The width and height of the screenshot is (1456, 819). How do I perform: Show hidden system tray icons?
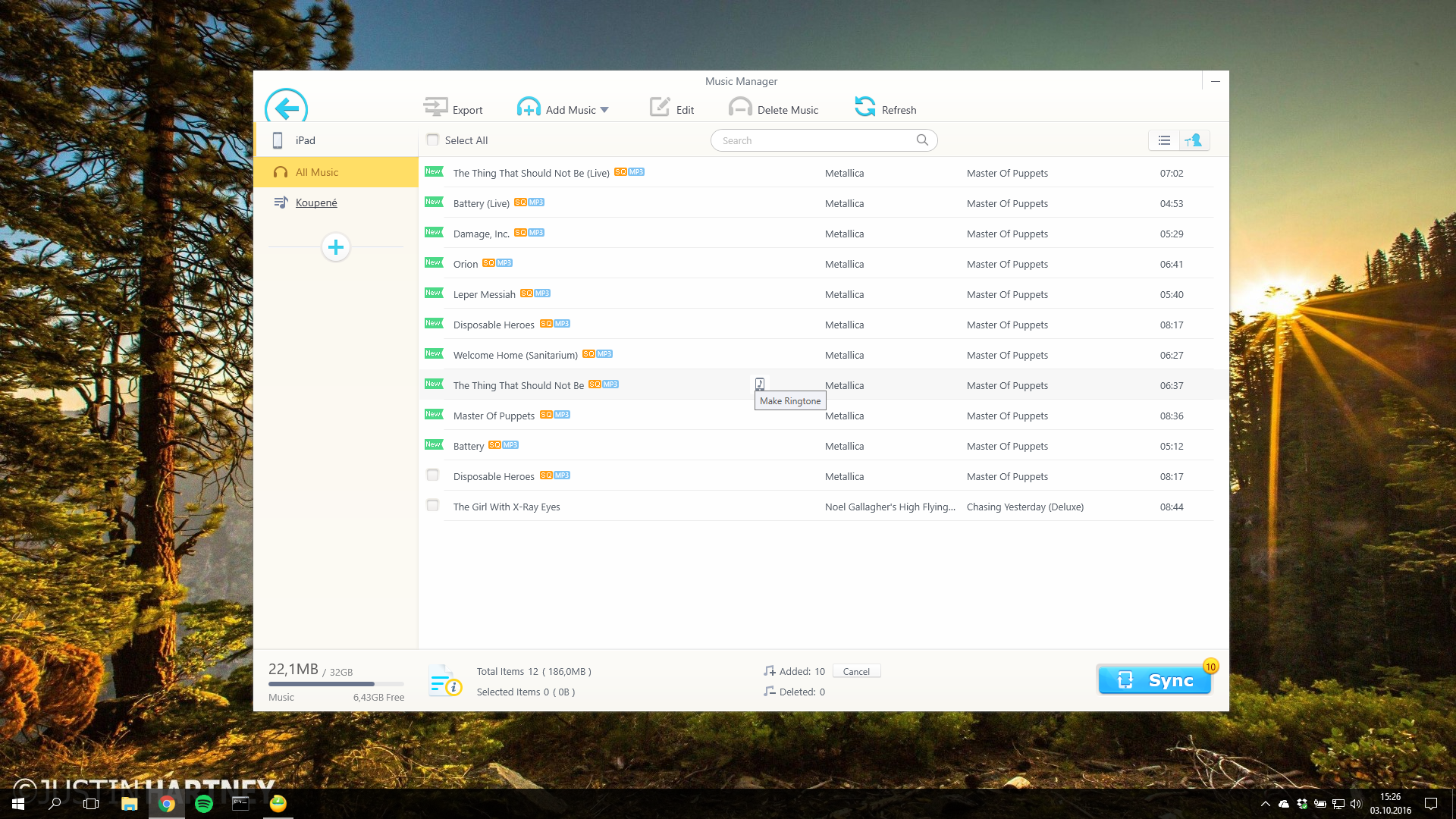(x=1265, y=804)
